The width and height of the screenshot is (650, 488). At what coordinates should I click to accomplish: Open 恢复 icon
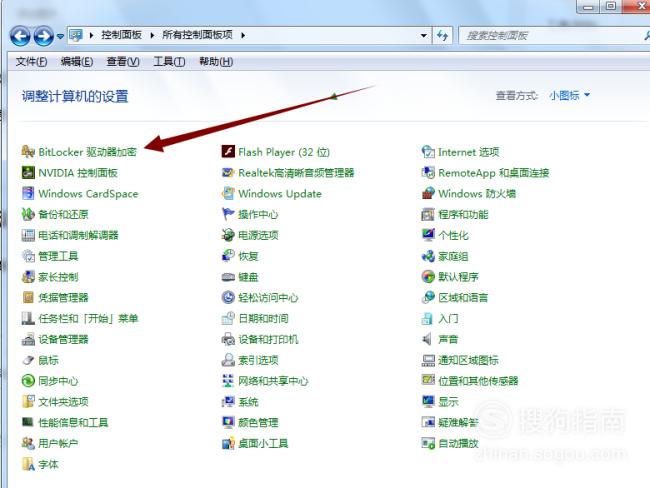228,256
